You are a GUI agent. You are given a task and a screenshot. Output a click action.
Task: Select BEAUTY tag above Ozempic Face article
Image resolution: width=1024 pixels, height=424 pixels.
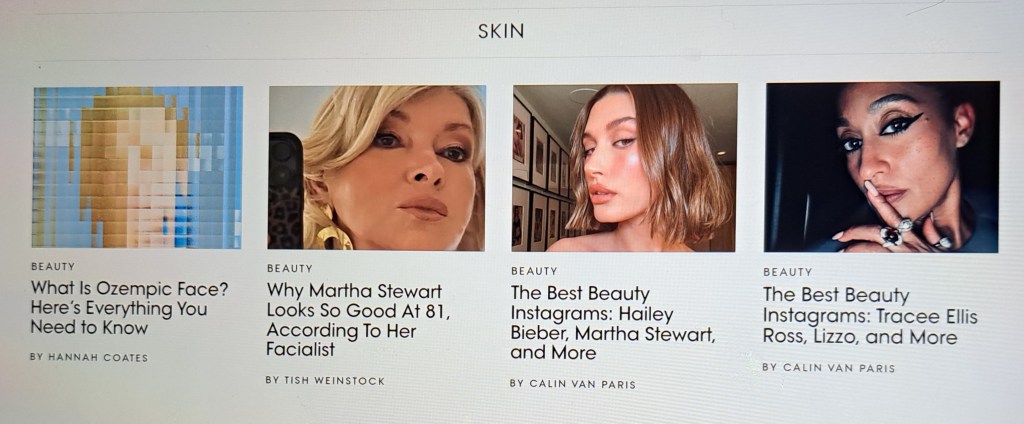53,267
